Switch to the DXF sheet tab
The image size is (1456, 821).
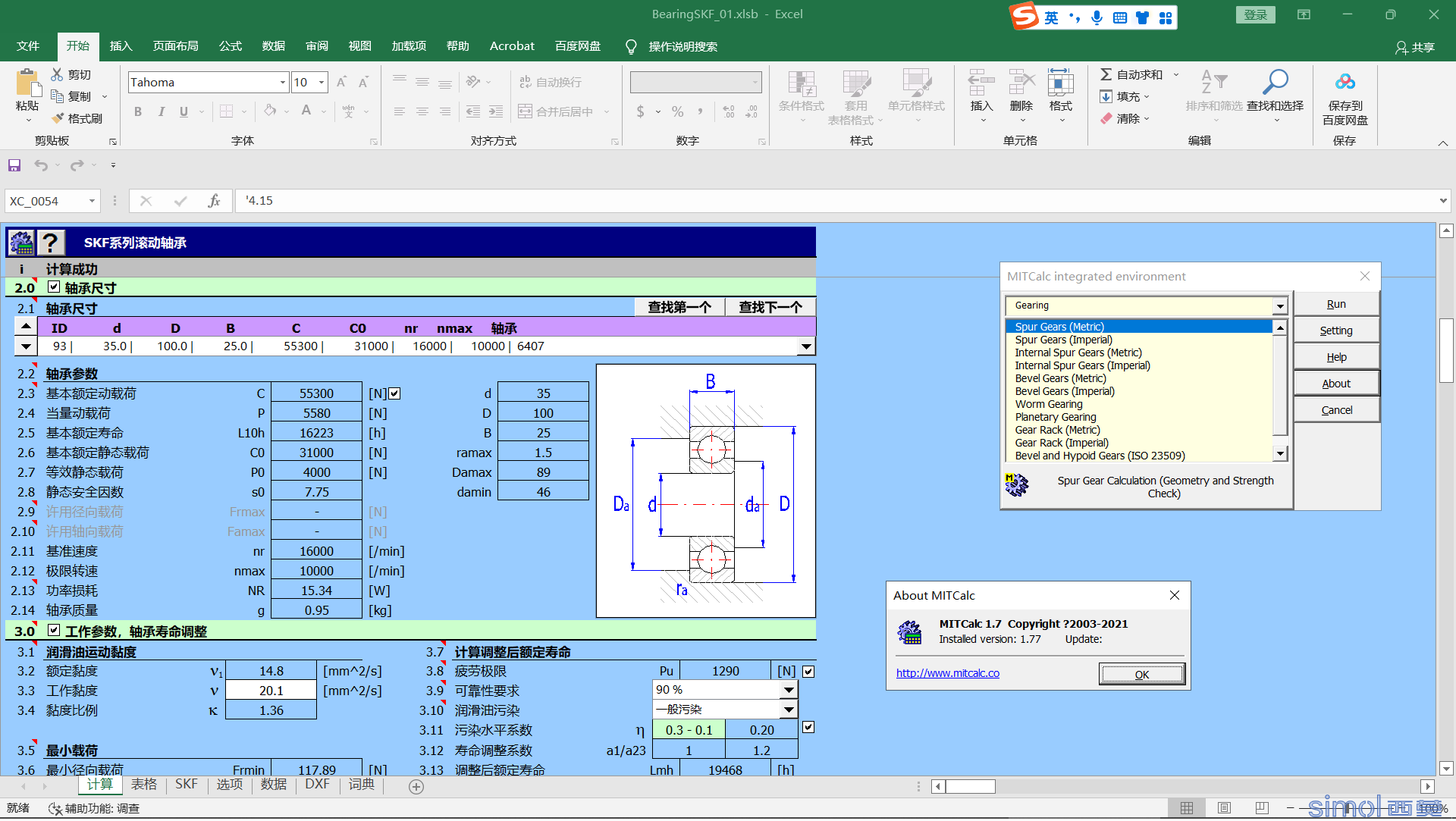[317, 785]
